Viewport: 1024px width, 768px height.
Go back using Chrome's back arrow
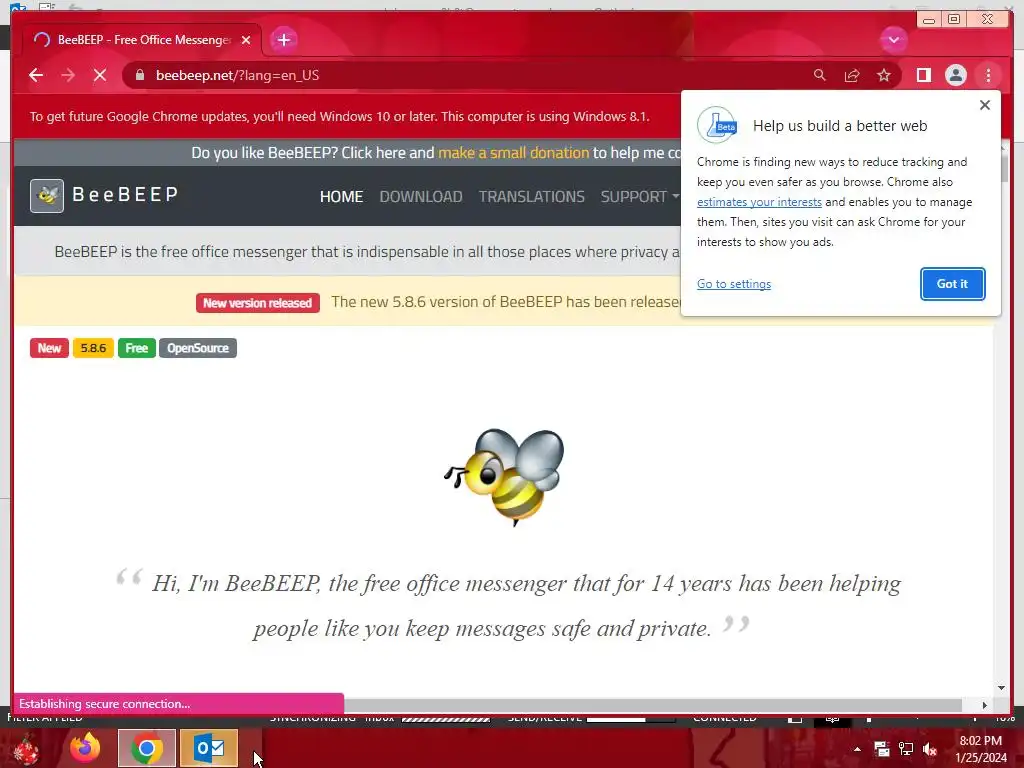click(36, 75)
